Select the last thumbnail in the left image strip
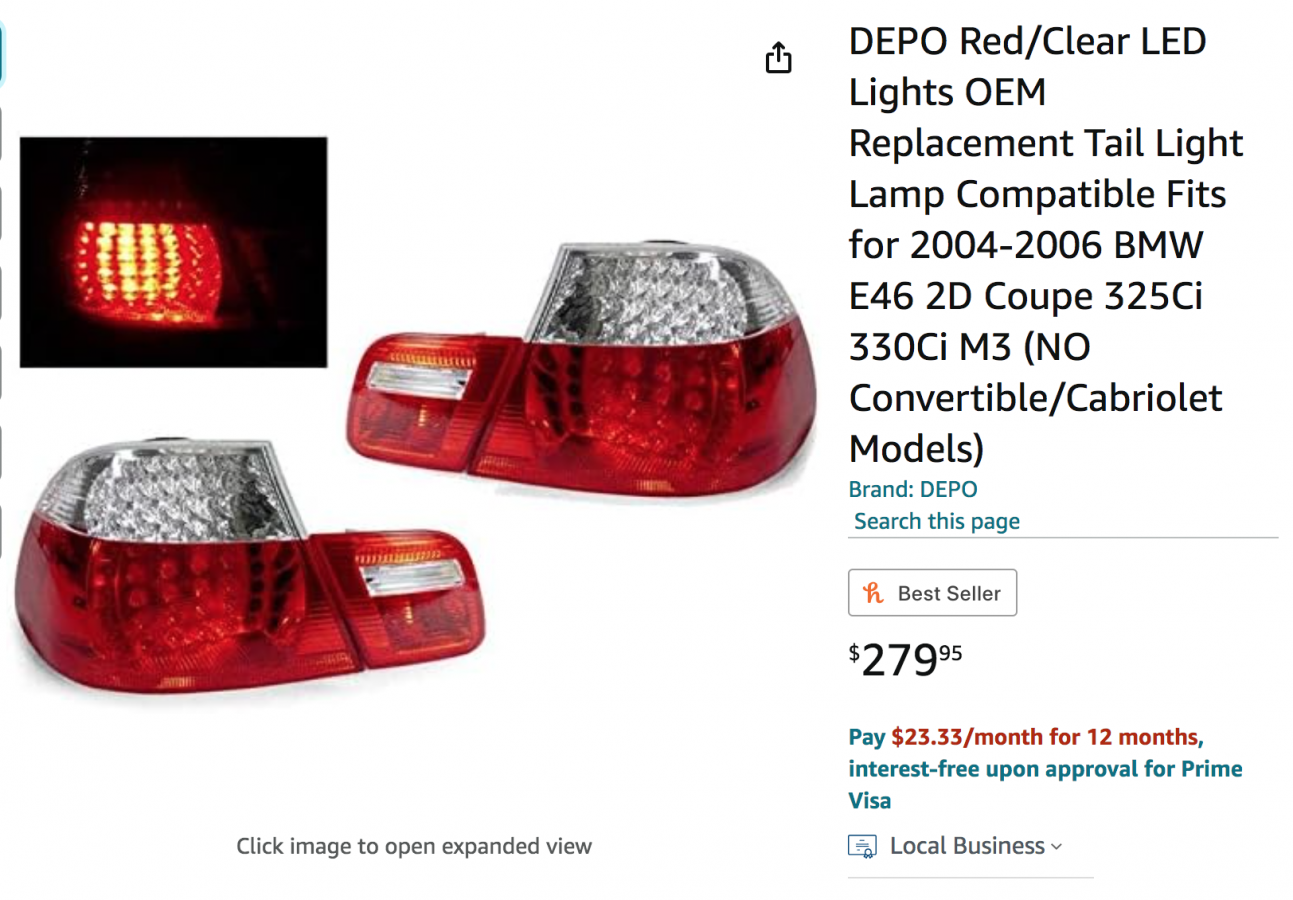Viewport: 1293px width, 900px height. (1, 532)
